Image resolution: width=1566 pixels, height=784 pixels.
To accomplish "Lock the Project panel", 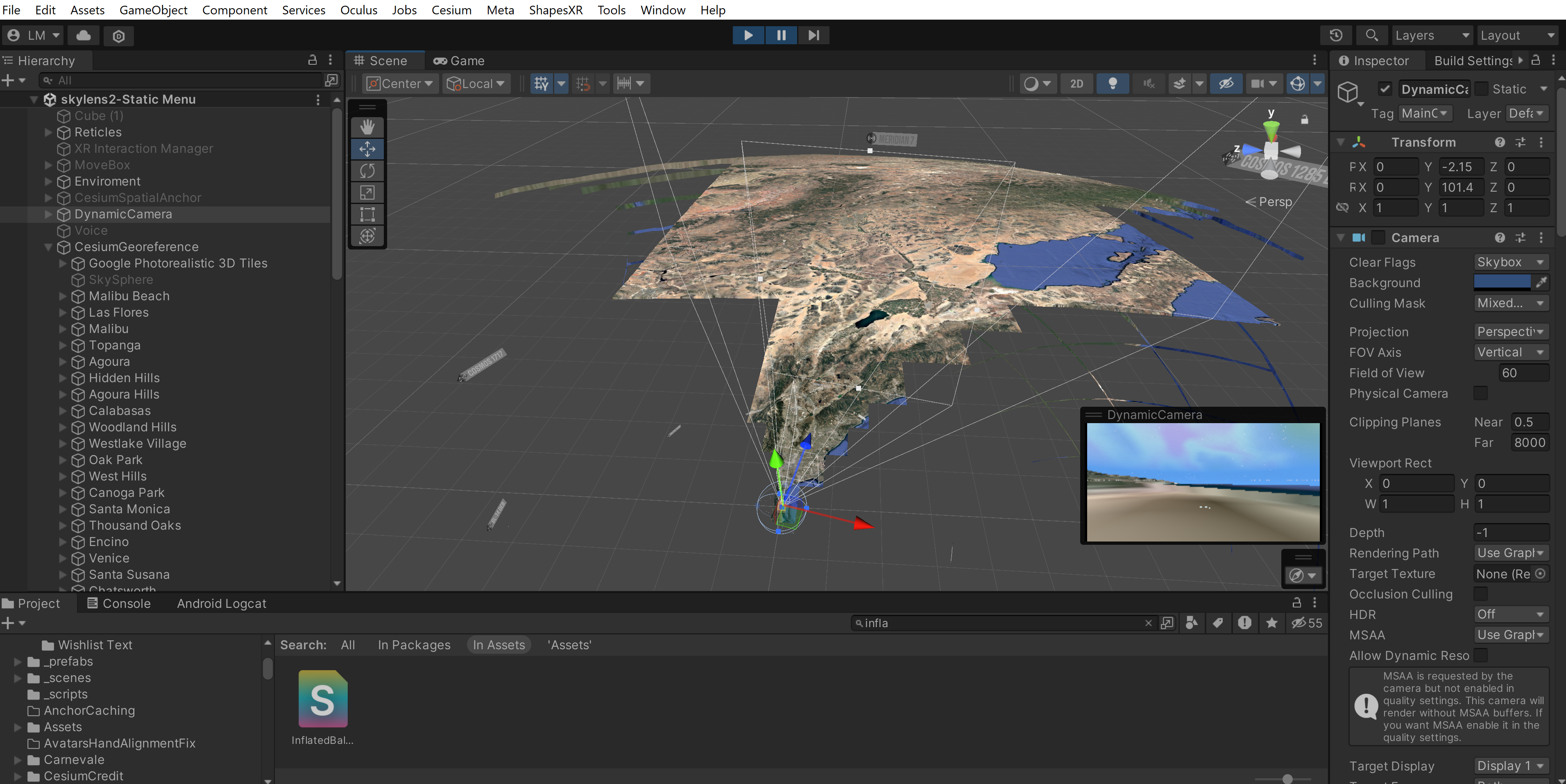I will [x=1297, y=602].
